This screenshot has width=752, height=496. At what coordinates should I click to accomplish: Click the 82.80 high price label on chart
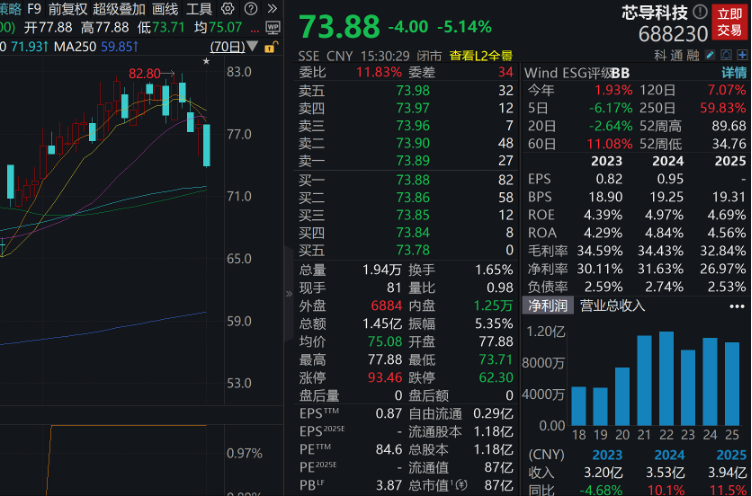tap(144, 73)
